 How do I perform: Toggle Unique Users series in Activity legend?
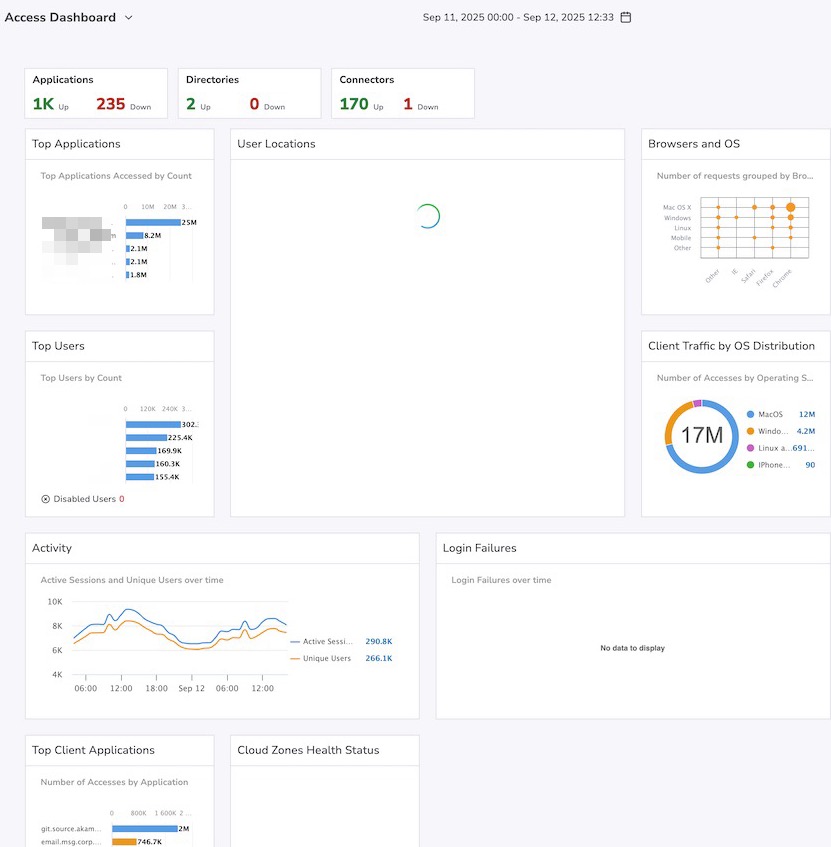(326, 658)
